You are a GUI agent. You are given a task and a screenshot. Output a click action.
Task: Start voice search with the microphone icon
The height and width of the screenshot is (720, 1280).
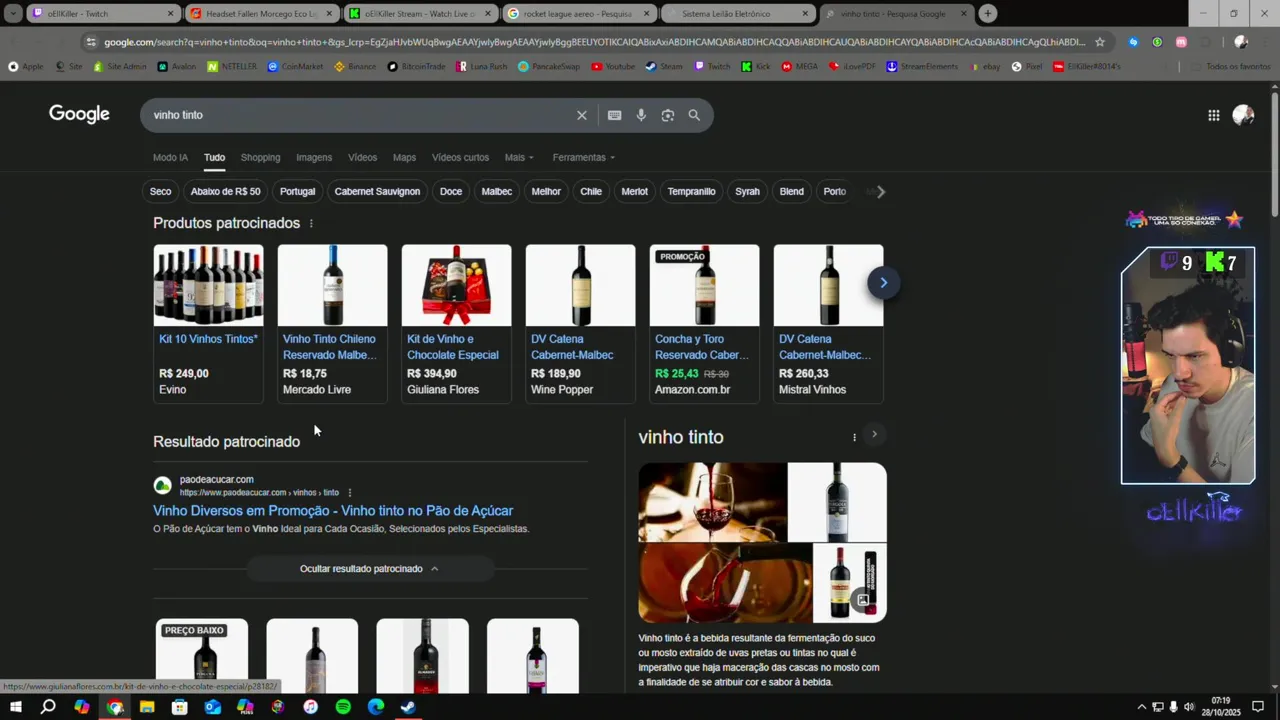coord(641,115)
